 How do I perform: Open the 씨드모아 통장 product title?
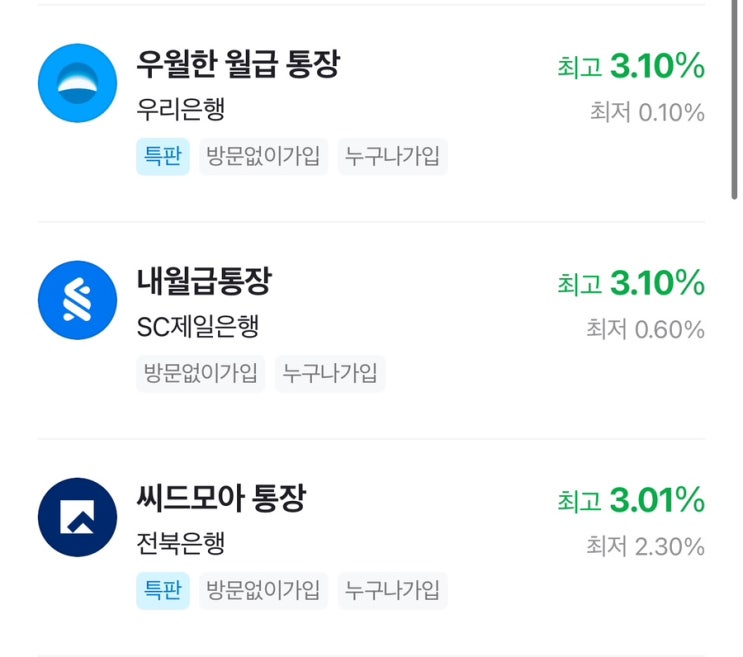click(x=221, y=498)
